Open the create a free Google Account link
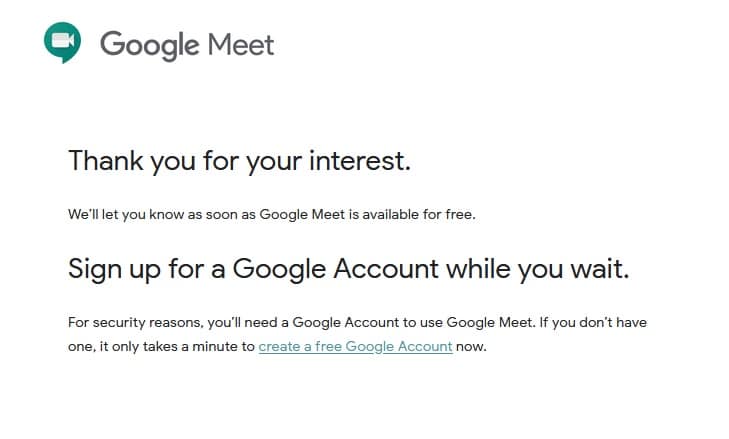This screenshot has height=439, width=729. pyautogui.click(x=355, y=346)
